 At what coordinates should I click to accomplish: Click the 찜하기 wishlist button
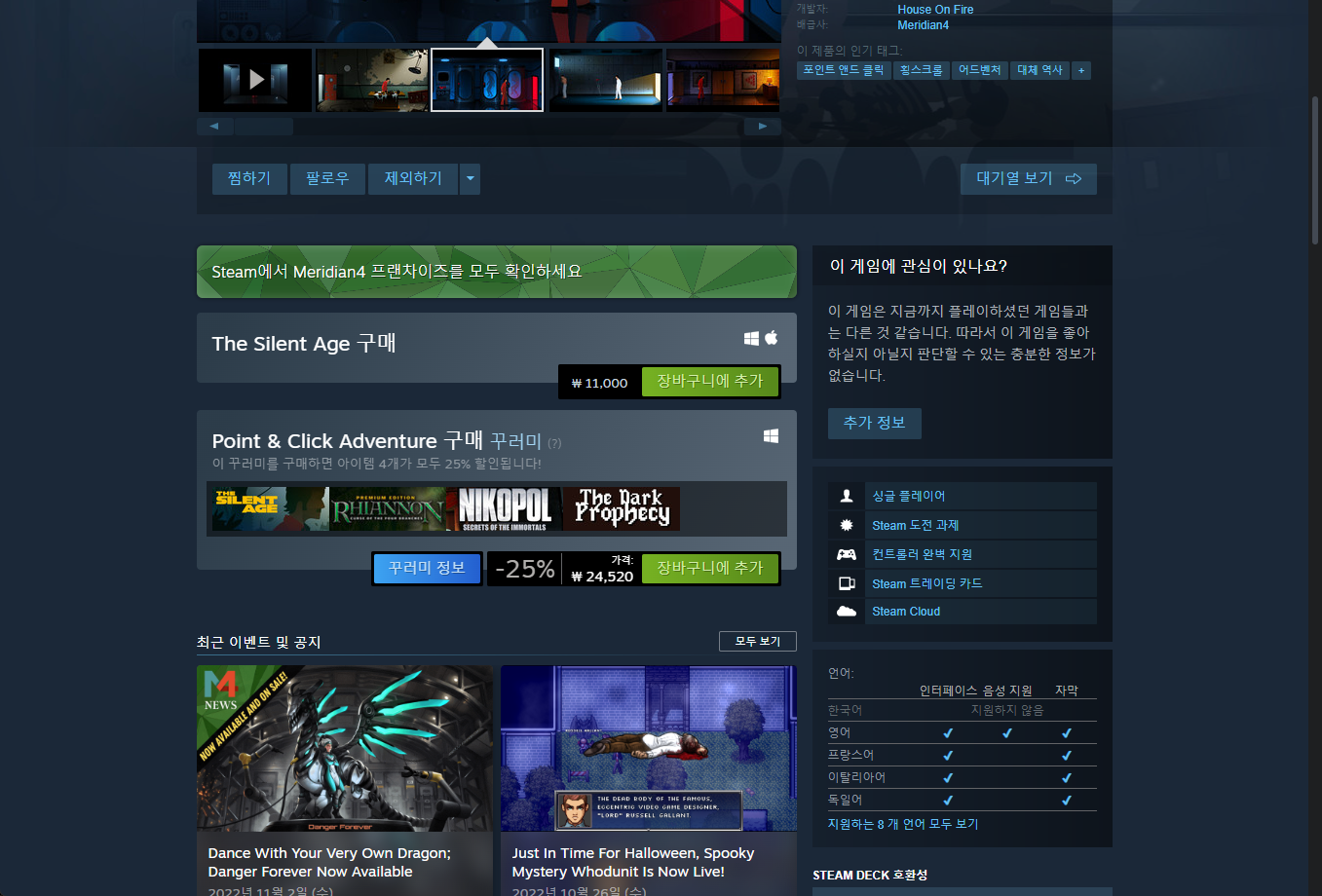pos(249,178)
